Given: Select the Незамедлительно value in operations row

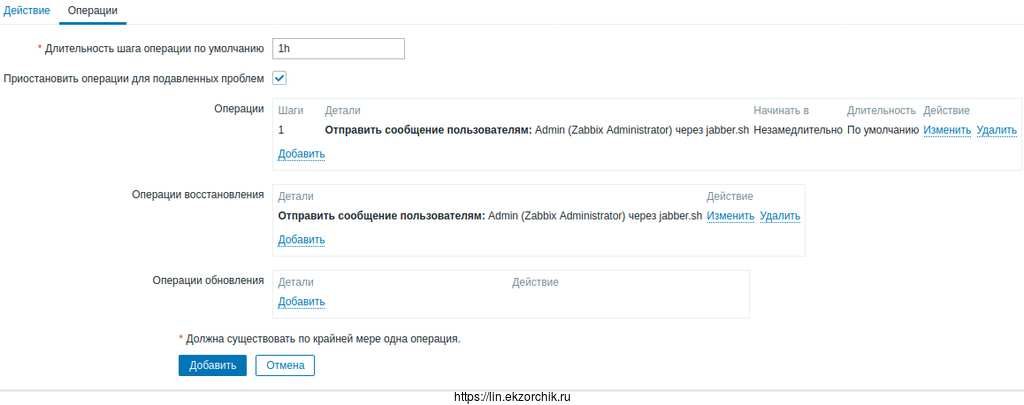Looking at the screenshot, I should click(x=797, y=130).
